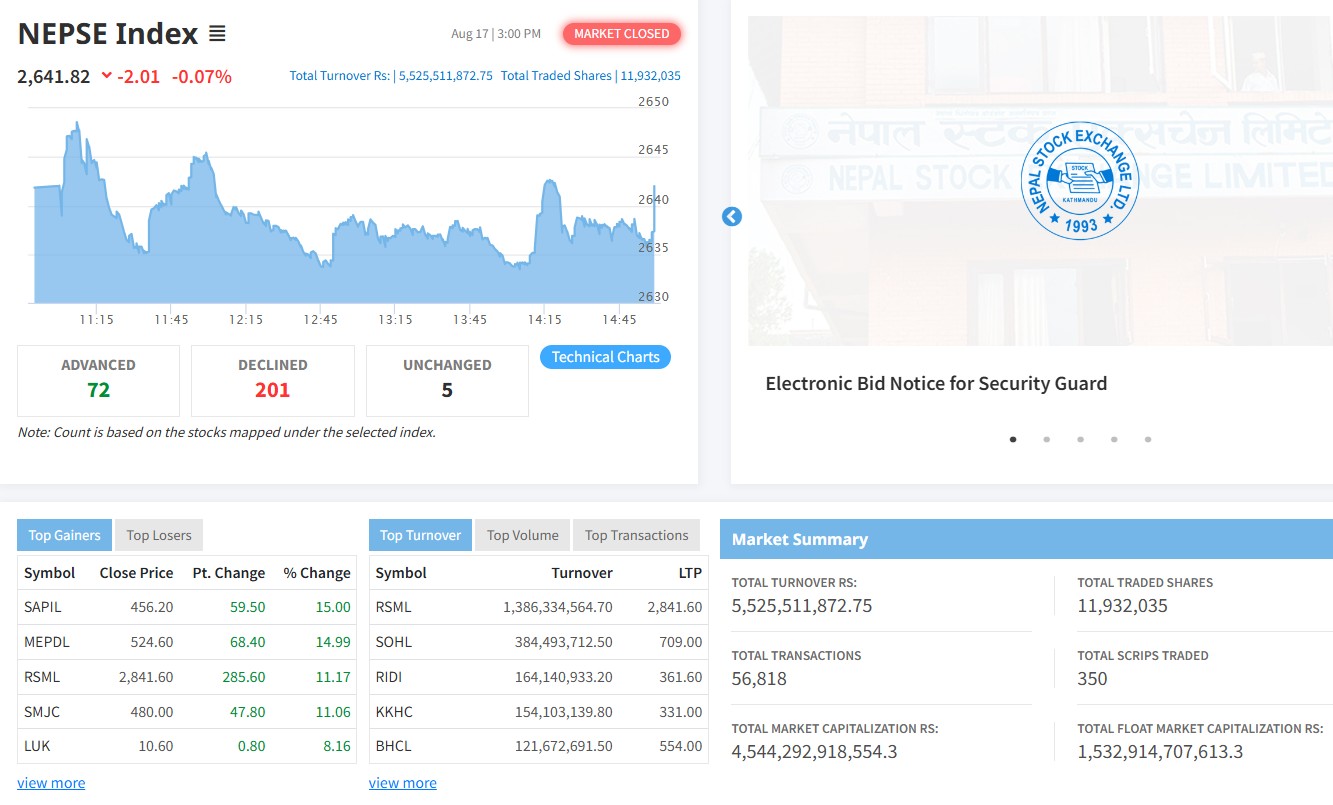The height and width of the screenshot is (805, 1333).
Task: Click the Symbol header in Top Gainers
Action: (x=50, y=573)
